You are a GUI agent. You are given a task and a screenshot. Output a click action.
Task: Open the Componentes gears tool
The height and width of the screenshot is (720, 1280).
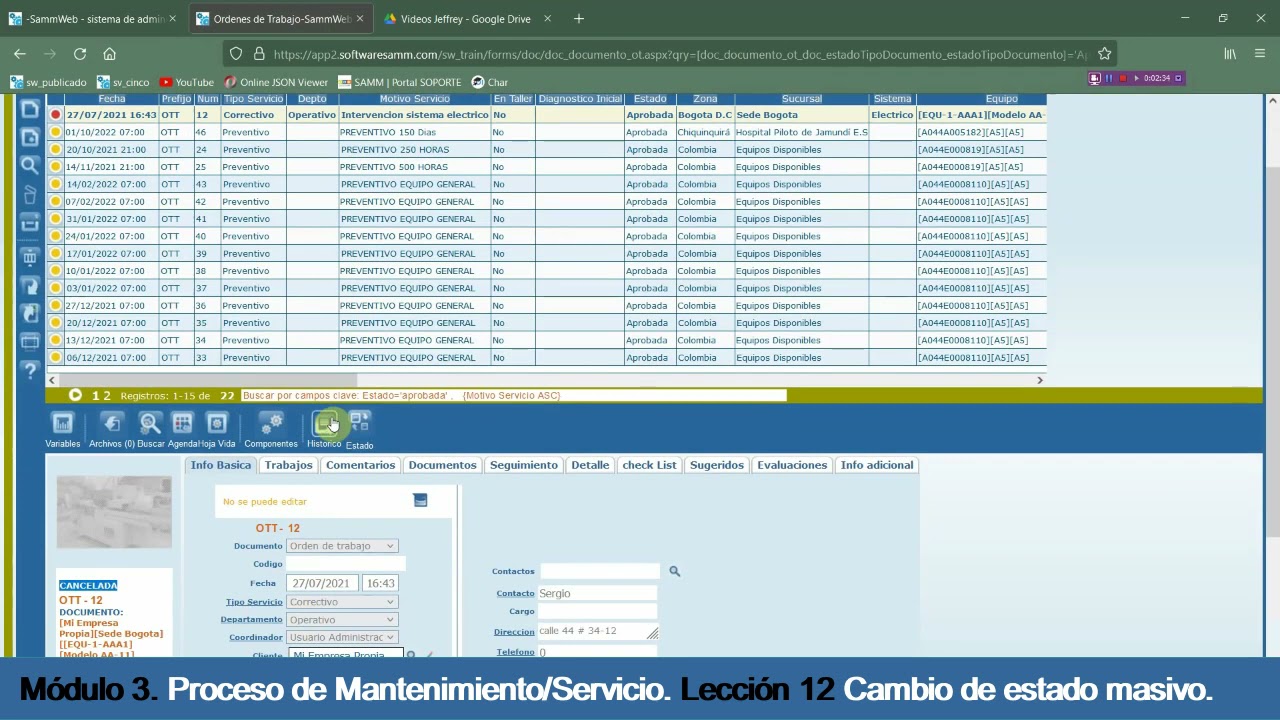click(x=271, y=424)
